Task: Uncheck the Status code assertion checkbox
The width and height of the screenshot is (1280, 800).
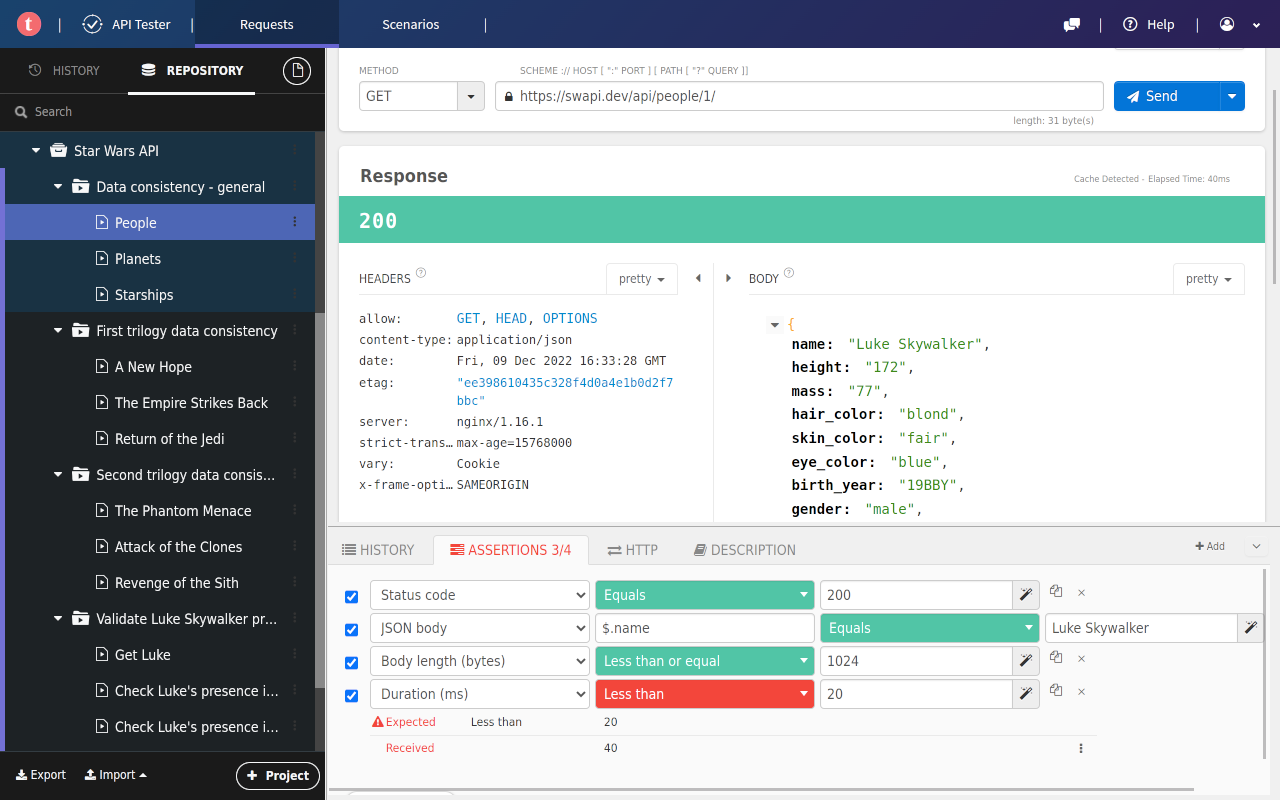Action: [351, 596]
